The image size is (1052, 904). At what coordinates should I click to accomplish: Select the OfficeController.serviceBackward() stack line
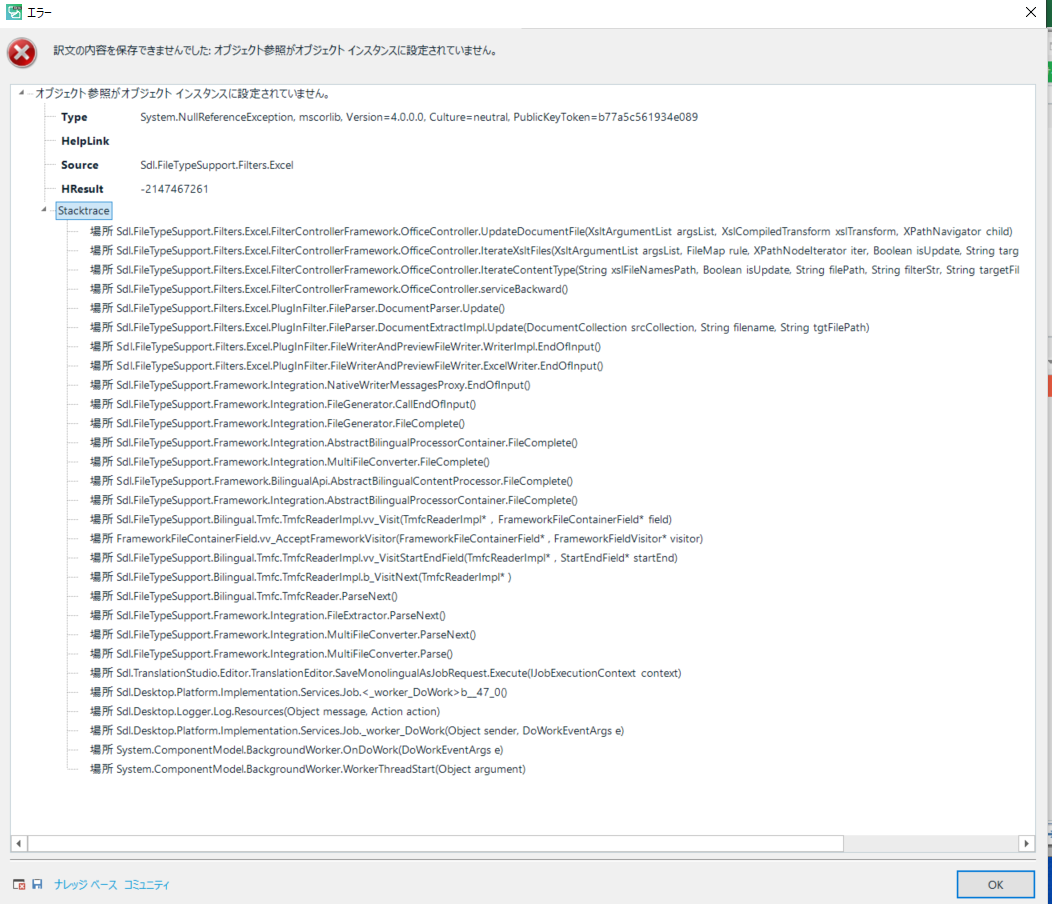coord(329,289)
